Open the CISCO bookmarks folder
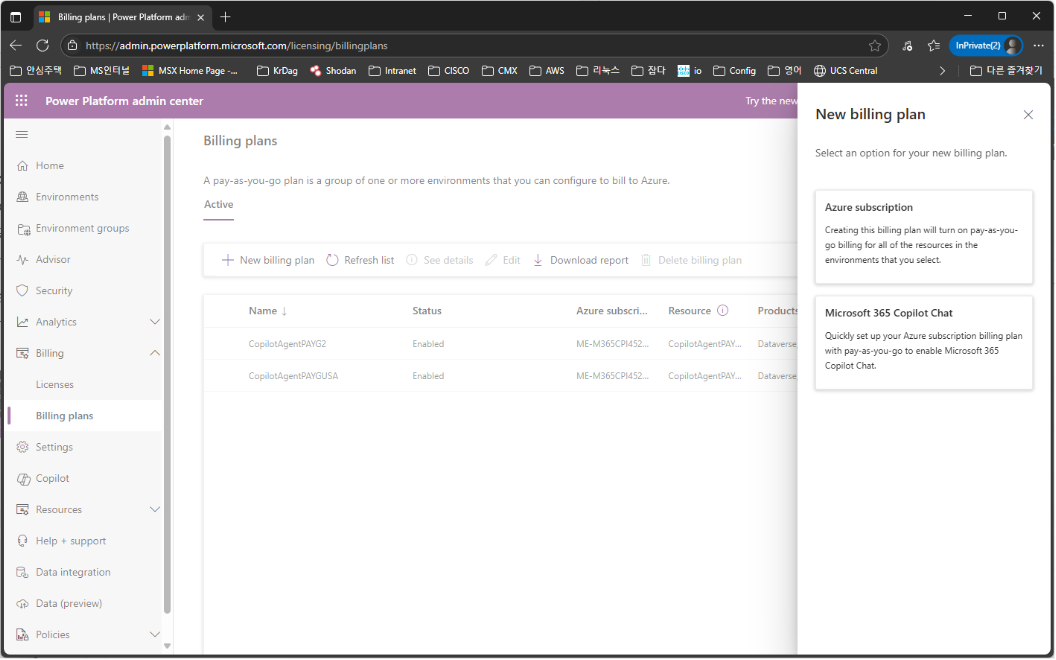 click(449, 71)
